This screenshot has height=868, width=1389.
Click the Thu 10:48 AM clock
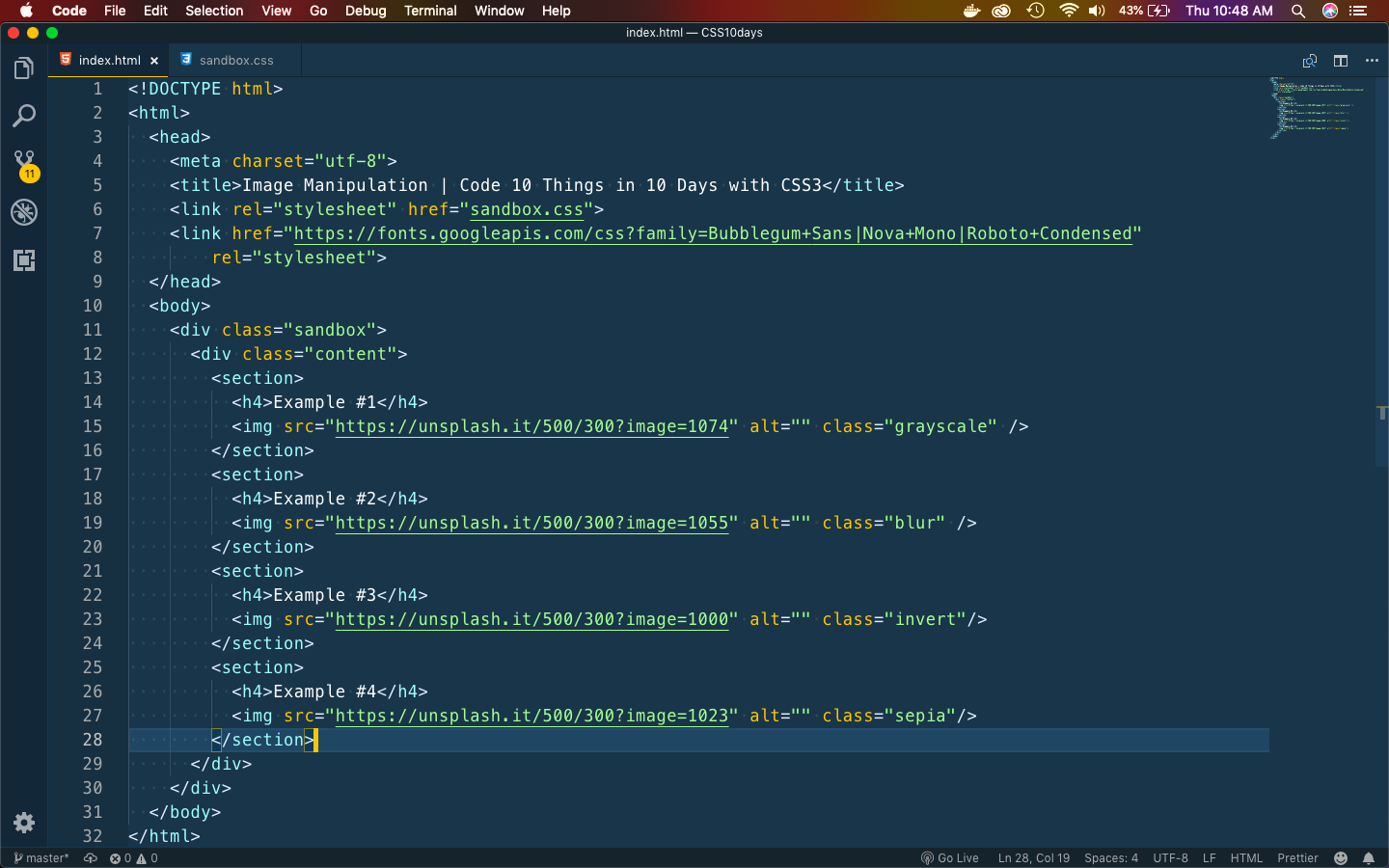[x=1229, y=11]
